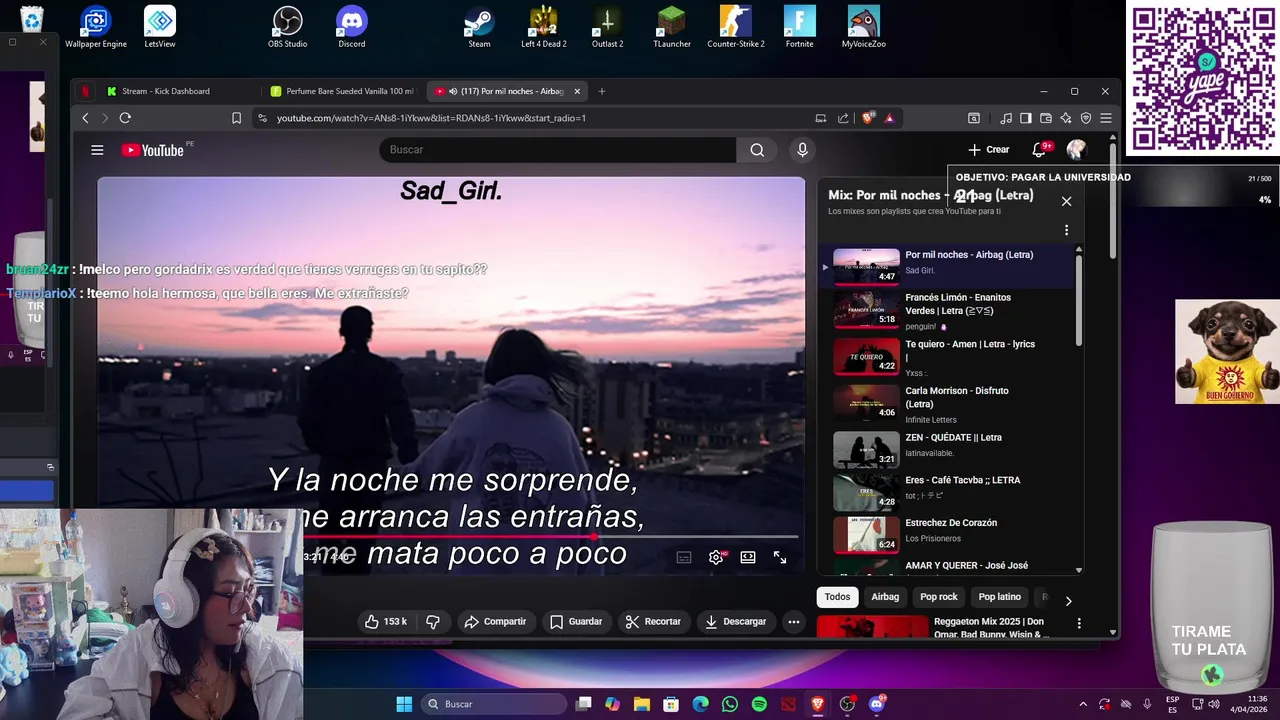Open Brave playlist music note icon
The width and height of the screenshot is (1280, 720).
coord(1006,118)
